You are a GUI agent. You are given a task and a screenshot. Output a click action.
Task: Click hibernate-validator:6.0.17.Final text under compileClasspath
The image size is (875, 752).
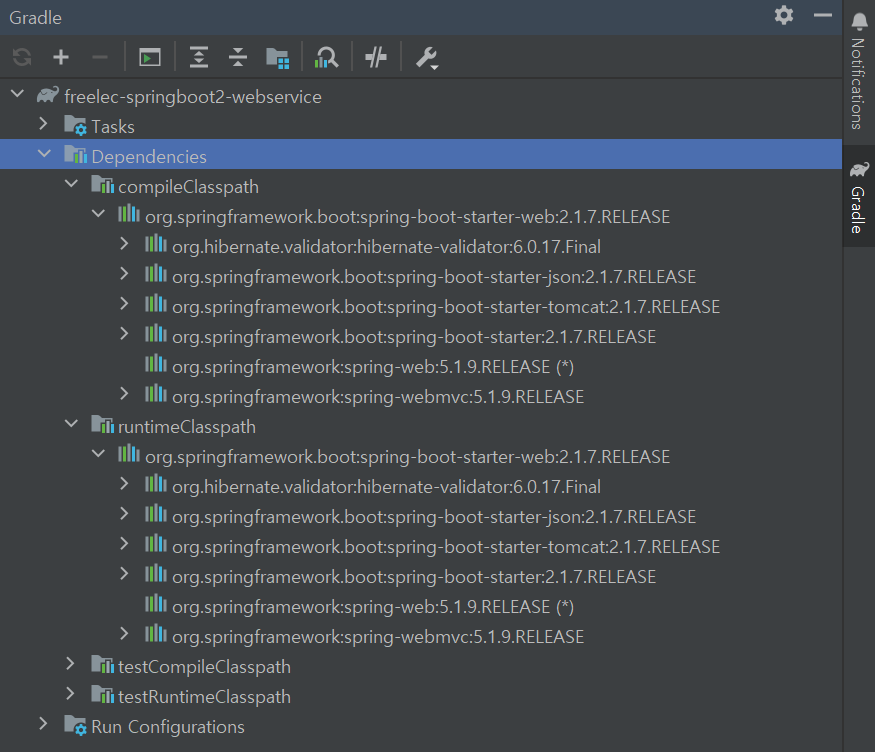point(386,247)
